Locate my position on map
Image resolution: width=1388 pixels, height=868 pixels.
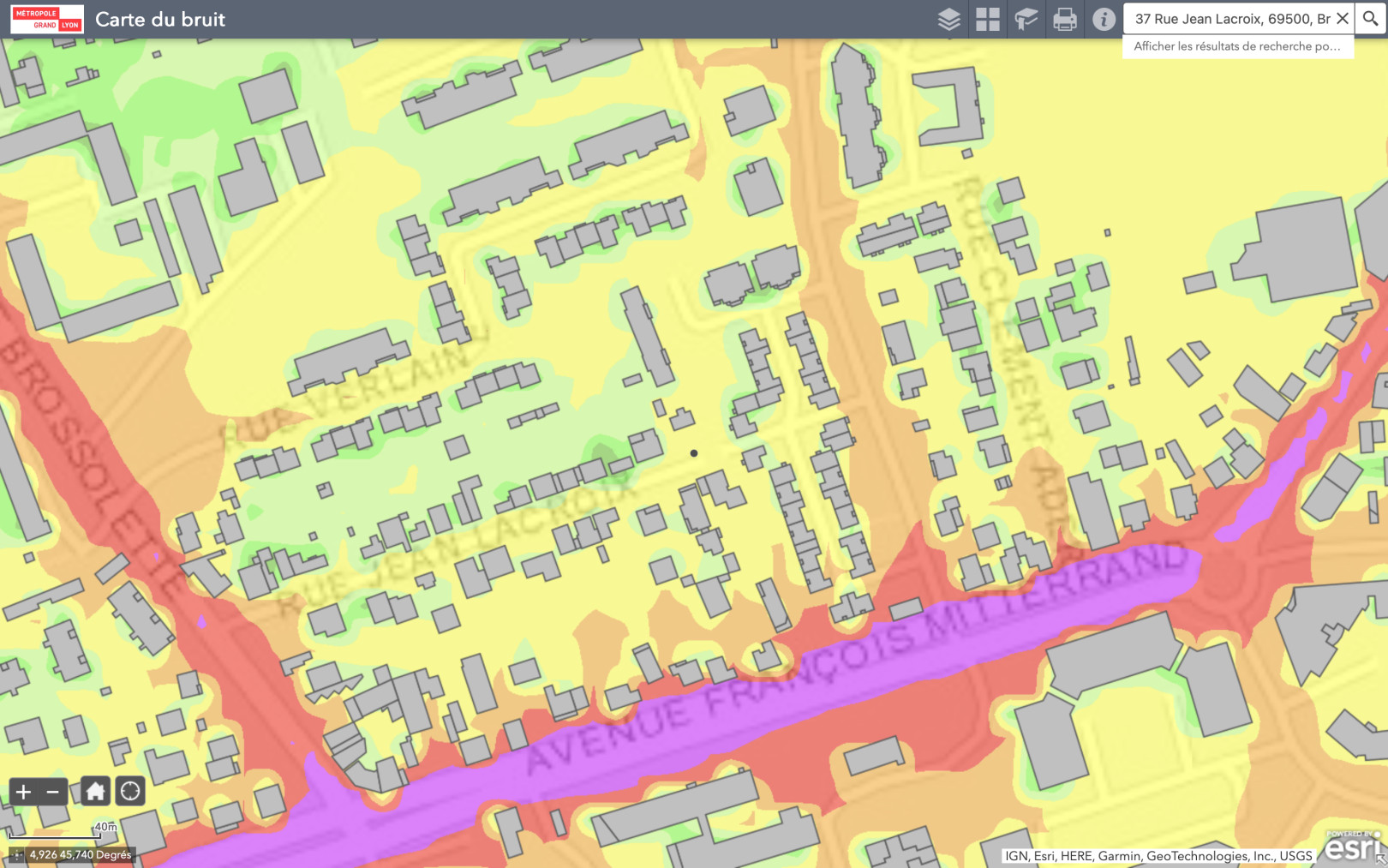pyautogui.click(x=130, y=792)
